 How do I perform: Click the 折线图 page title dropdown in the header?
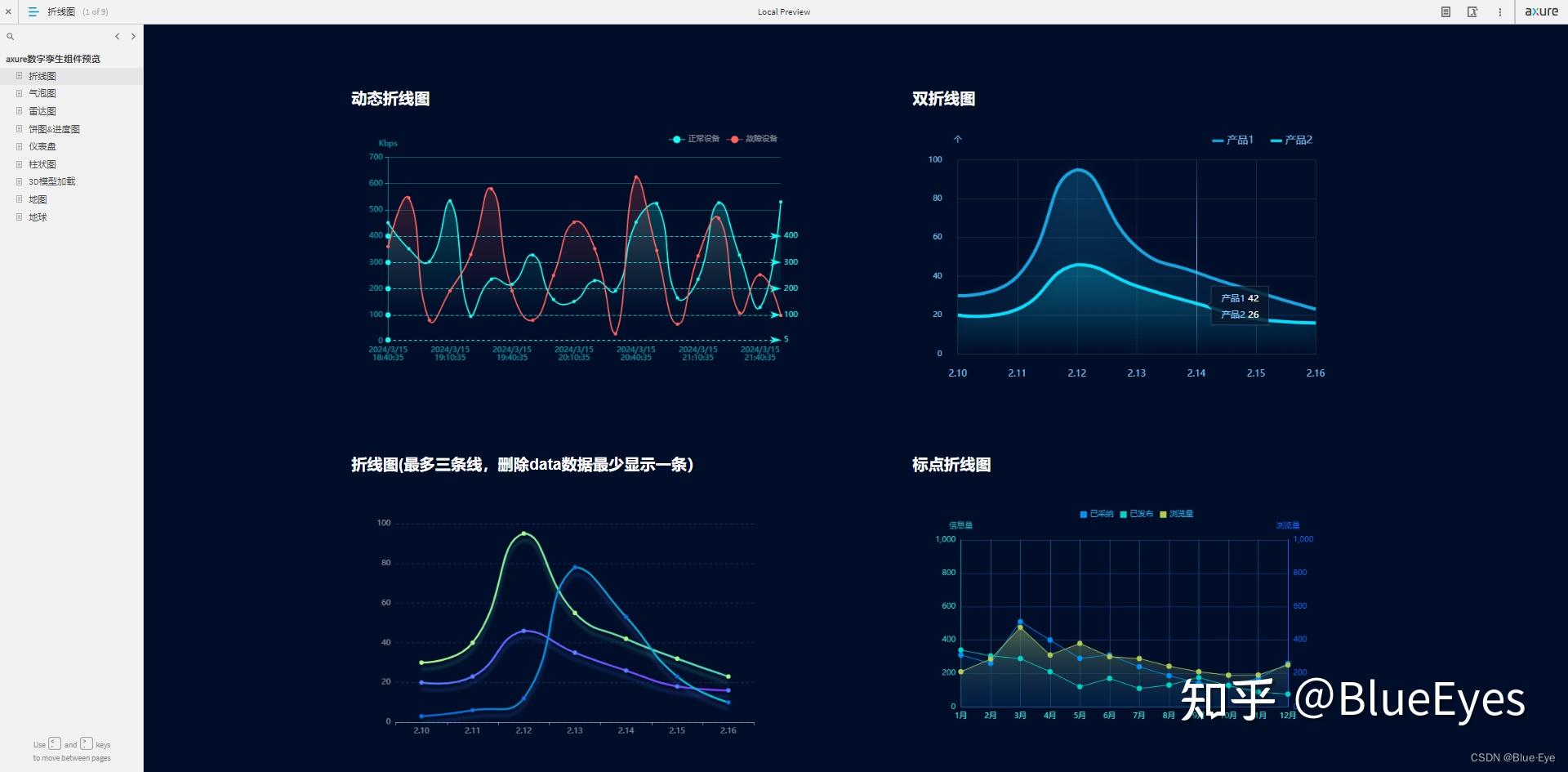(x=61, y=11)
